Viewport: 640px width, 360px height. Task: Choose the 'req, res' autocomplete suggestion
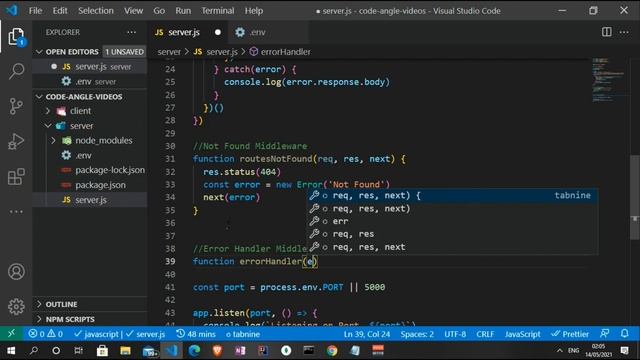(x=452, y=234)
